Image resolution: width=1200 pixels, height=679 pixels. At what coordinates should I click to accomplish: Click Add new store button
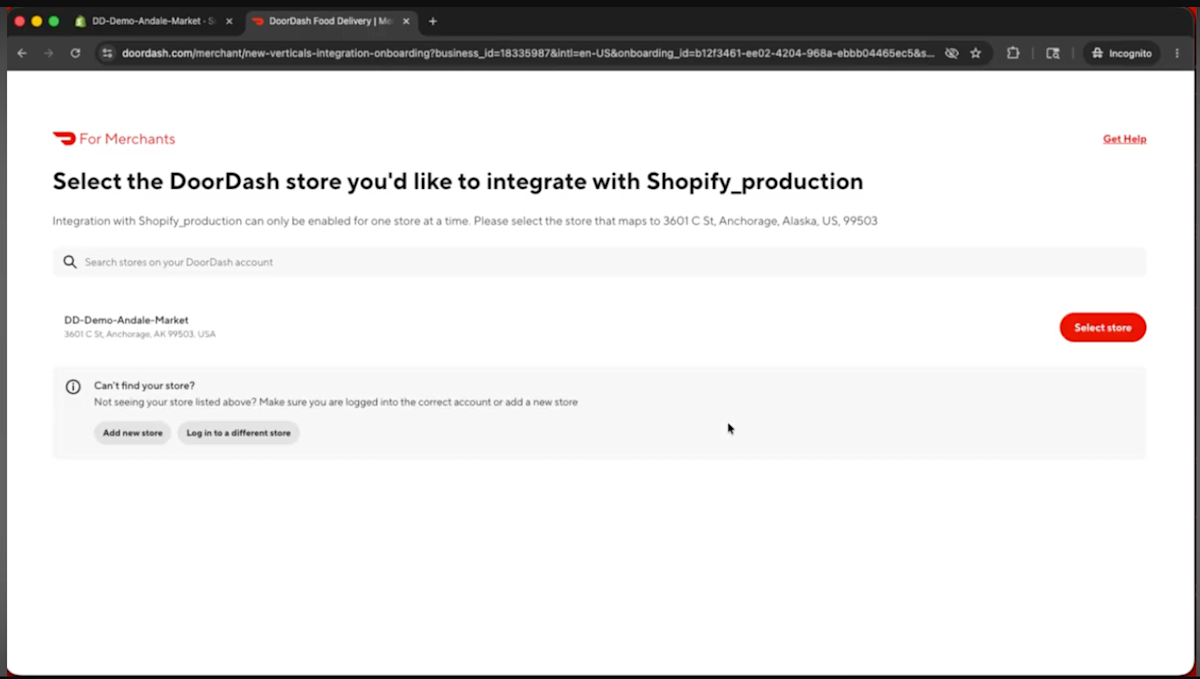(x=132, y=433)
